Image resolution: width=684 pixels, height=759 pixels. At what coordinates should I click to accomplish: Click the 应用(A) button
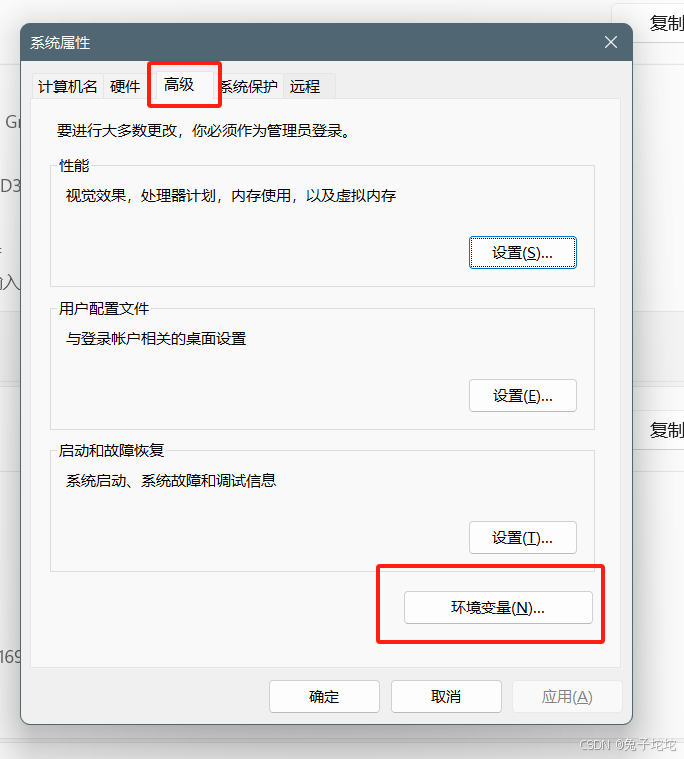click(x=567, y=696)
